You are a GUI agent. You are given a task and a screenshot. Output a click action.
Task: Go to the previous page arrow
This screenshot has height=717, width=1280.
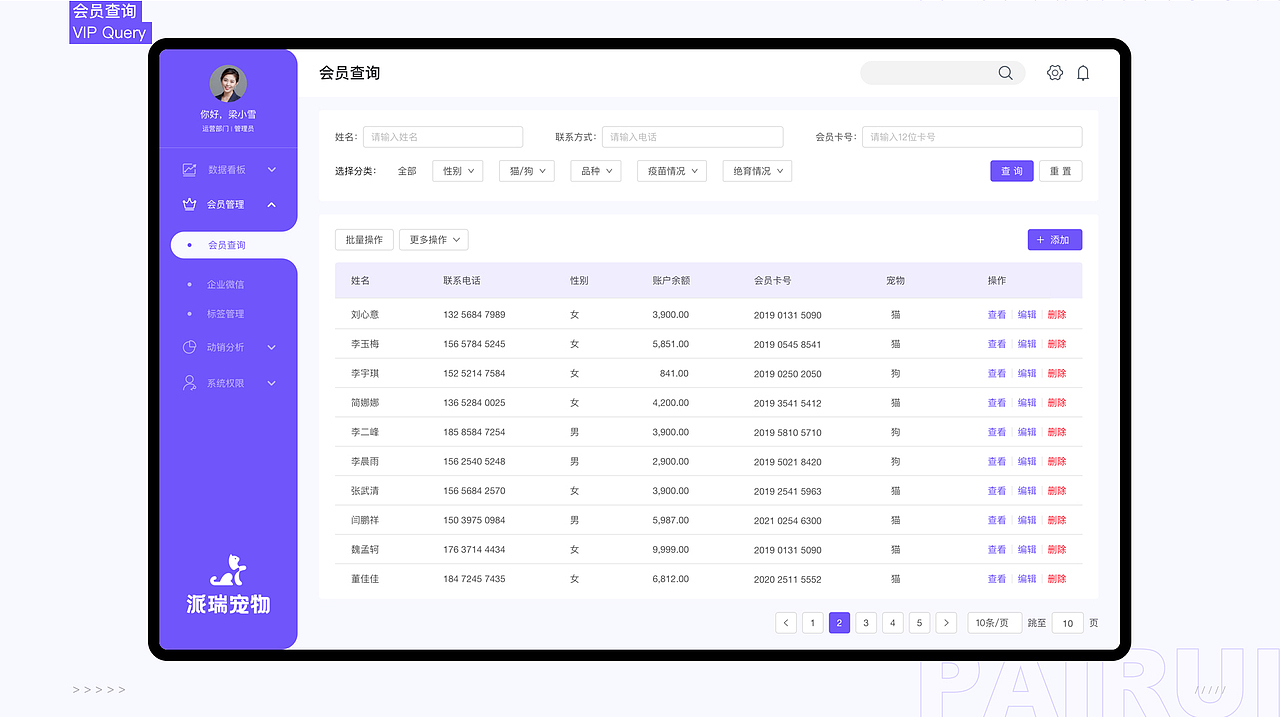786,623
